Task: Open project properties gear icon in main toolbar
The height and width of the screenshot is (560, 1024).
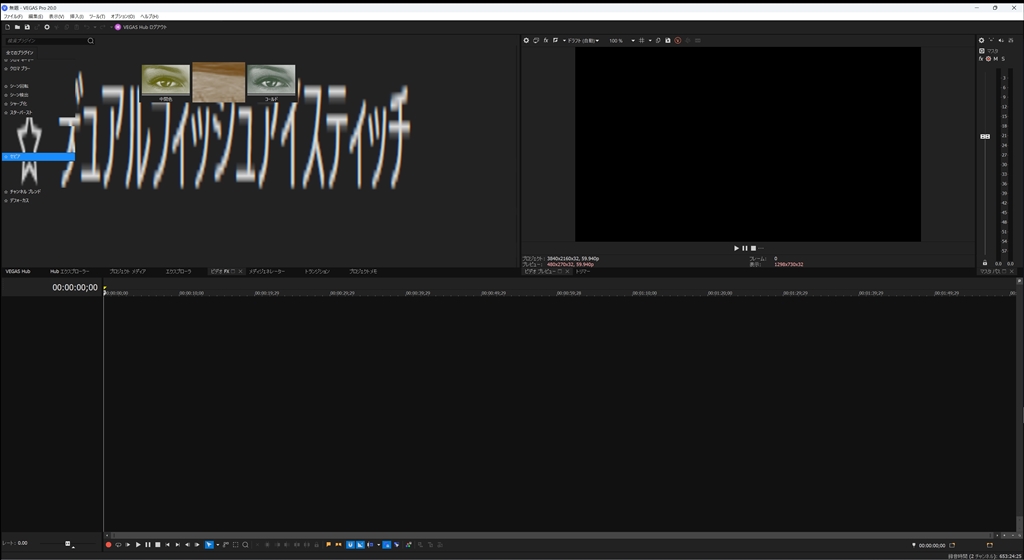Action: [x=47, y=27]
